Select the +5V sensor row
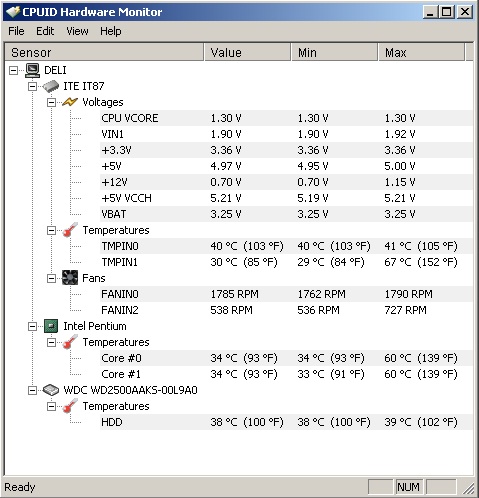The image size is (479, 498). 286,166
